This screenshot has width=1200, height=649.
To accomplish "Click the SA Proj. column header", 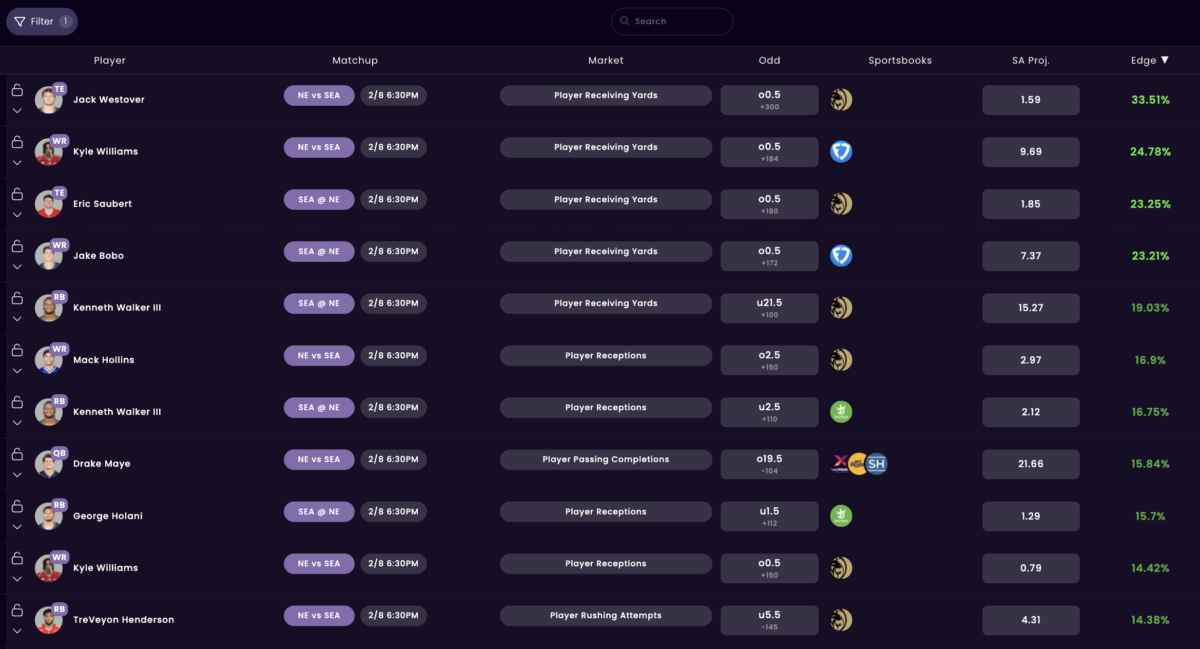I will pyautogui.click(x=1030, y=60).
